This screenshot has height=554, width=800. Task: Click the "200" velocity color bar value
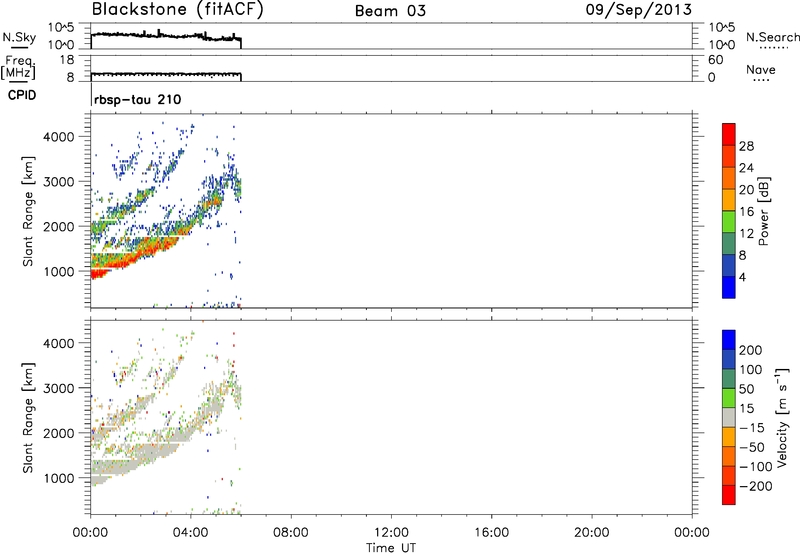(x=751, y=350)
